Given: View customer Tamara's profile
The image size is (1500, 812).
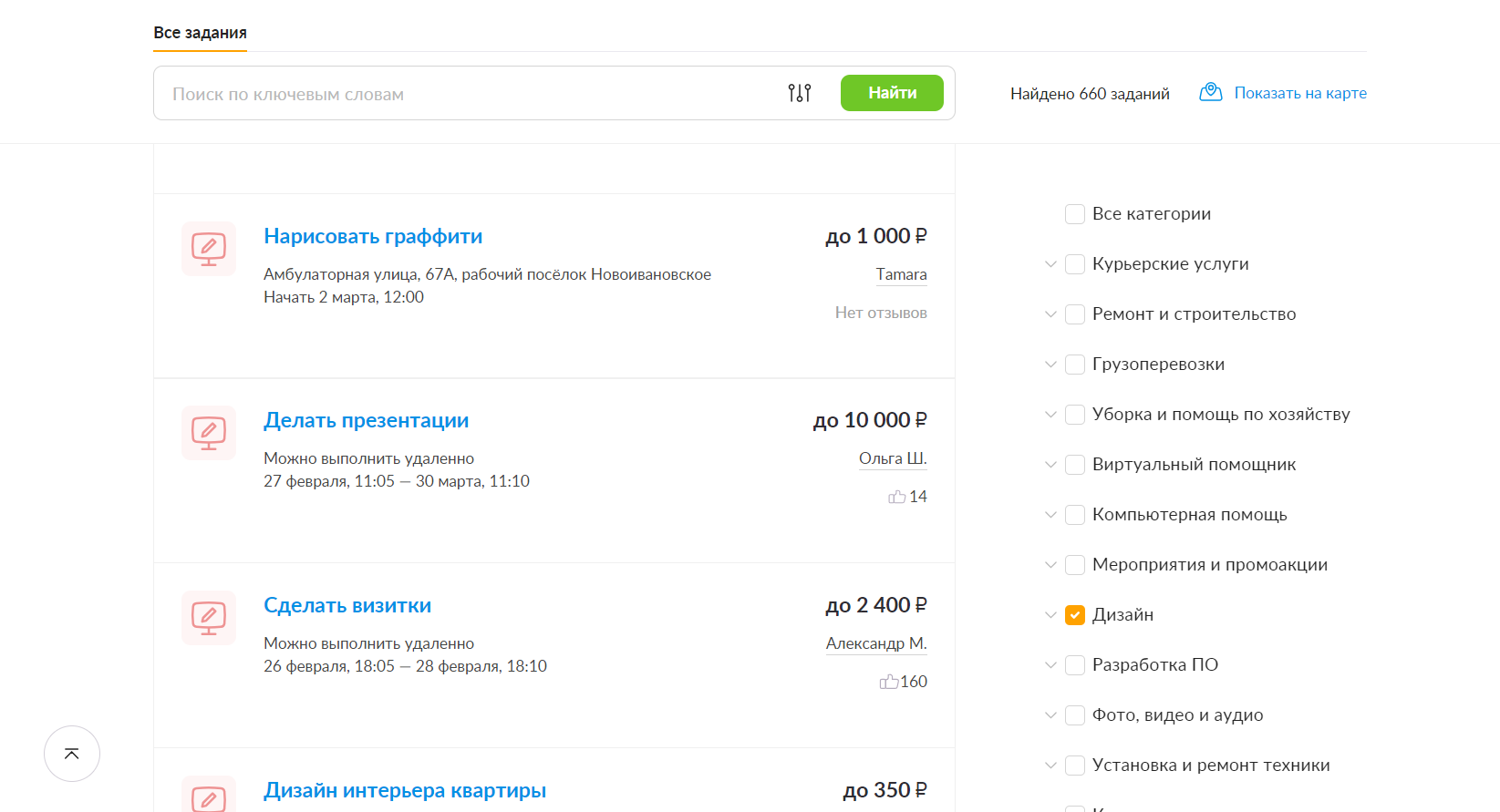Looking at the screenshot, I should (901, 274).
